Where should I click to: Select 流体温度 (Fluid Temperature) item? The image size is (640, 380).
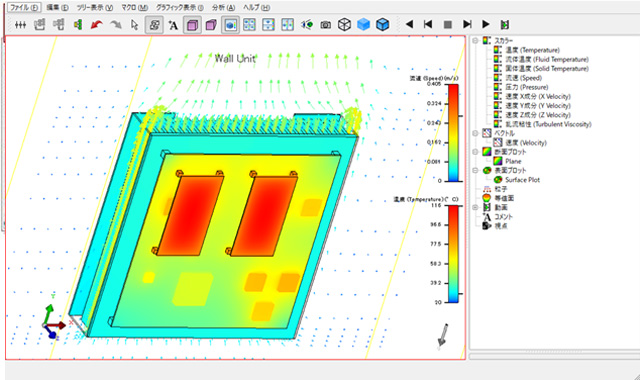[547, 59]
